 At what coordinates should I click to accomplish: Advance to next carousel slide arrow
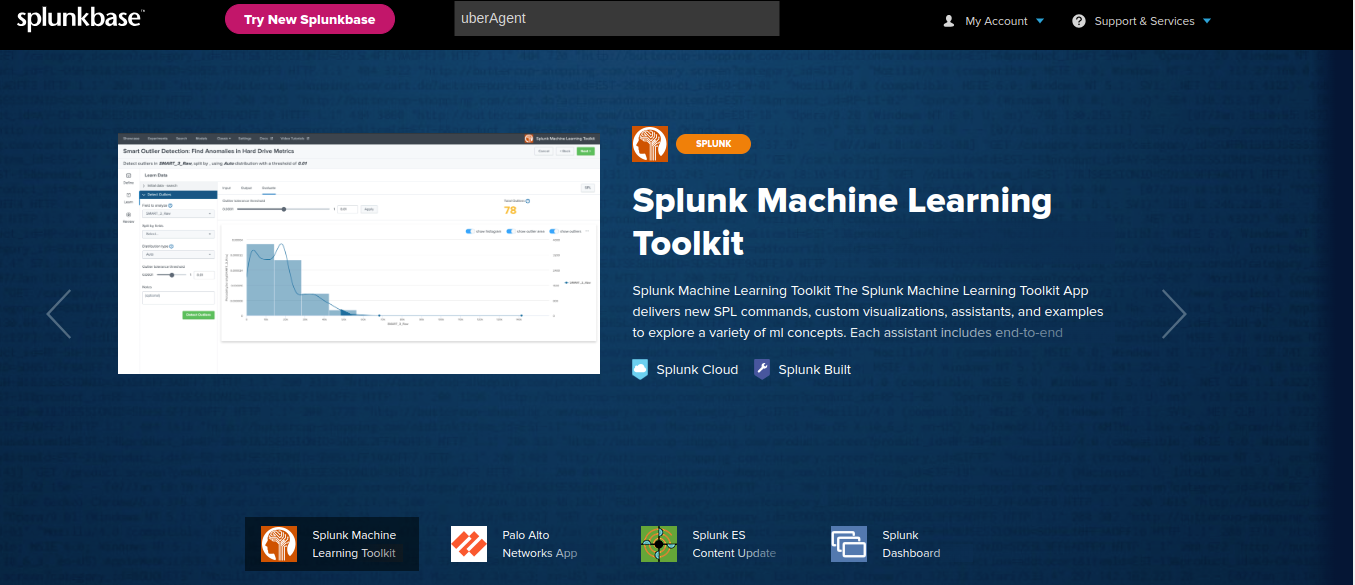tap(1174, 314)
